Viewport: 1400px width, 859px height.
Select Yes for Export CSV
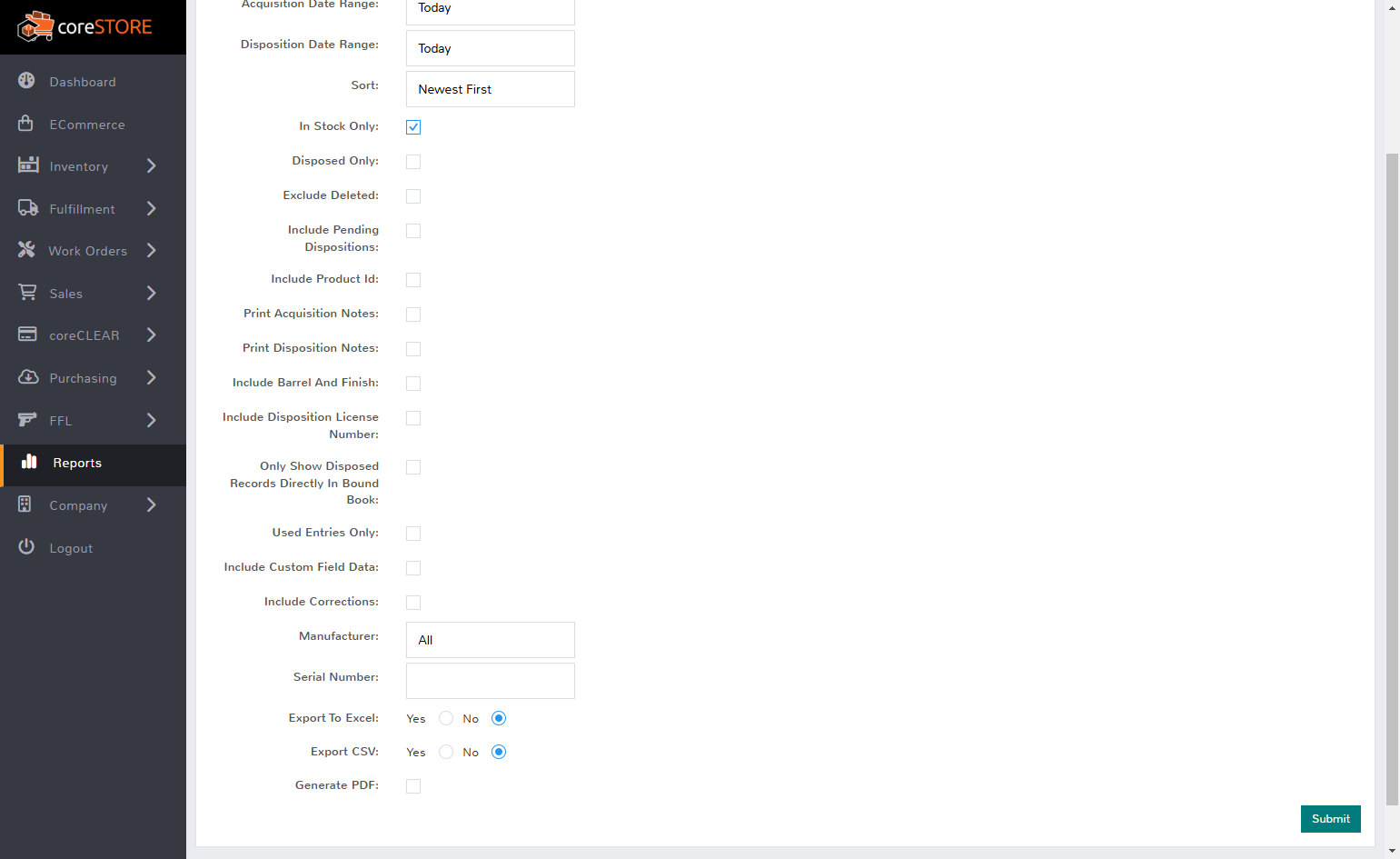pyautogui.click(x=446, y=752)
